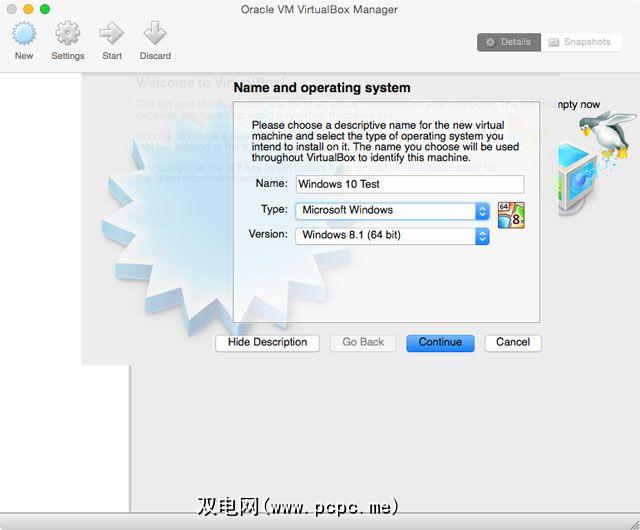
Task: Switch to the Details view
Action: tap(509, 42)
